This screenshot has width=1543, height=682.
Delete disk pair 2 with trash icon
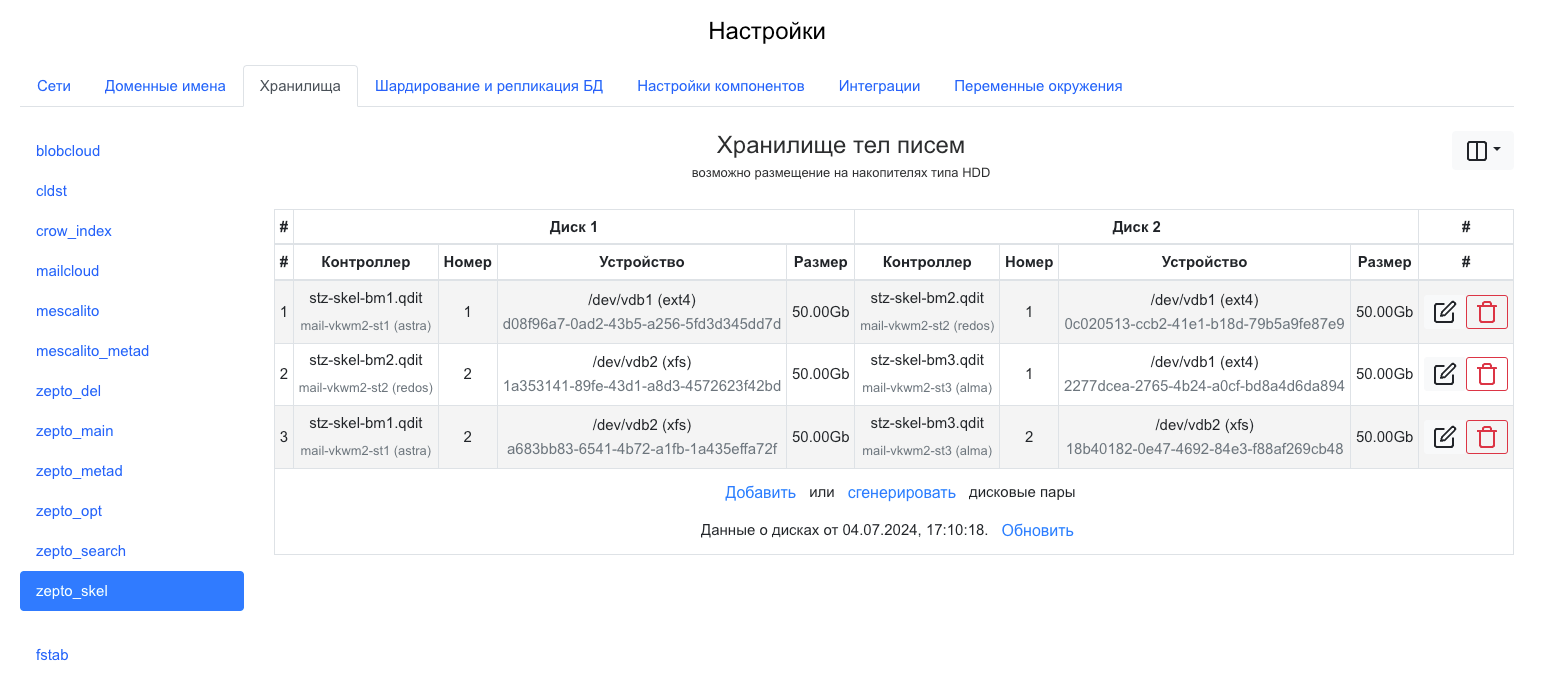point(1486,374)
